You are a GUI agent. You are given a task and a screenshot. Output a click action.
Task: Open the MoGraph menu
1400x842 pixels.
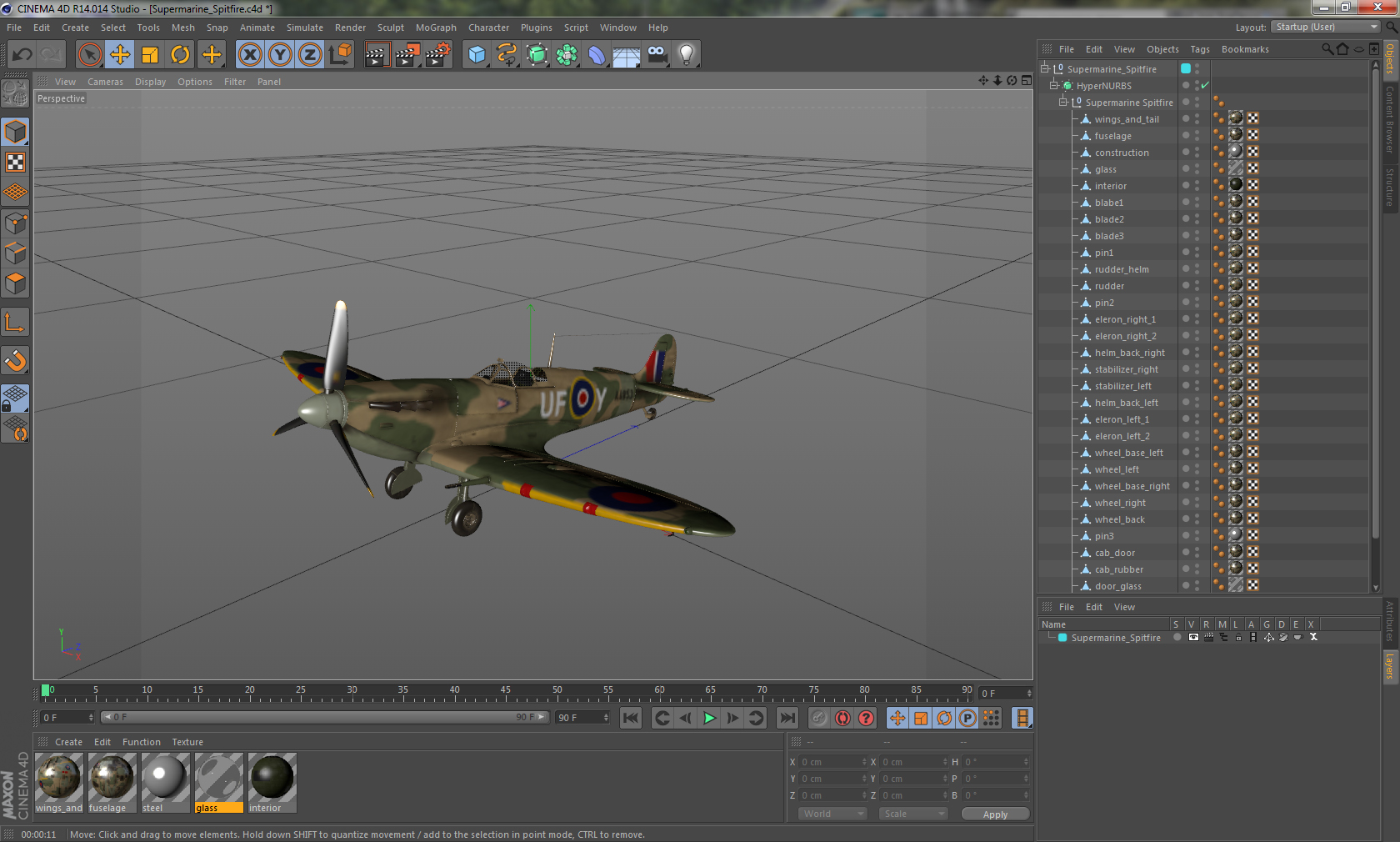436,28
